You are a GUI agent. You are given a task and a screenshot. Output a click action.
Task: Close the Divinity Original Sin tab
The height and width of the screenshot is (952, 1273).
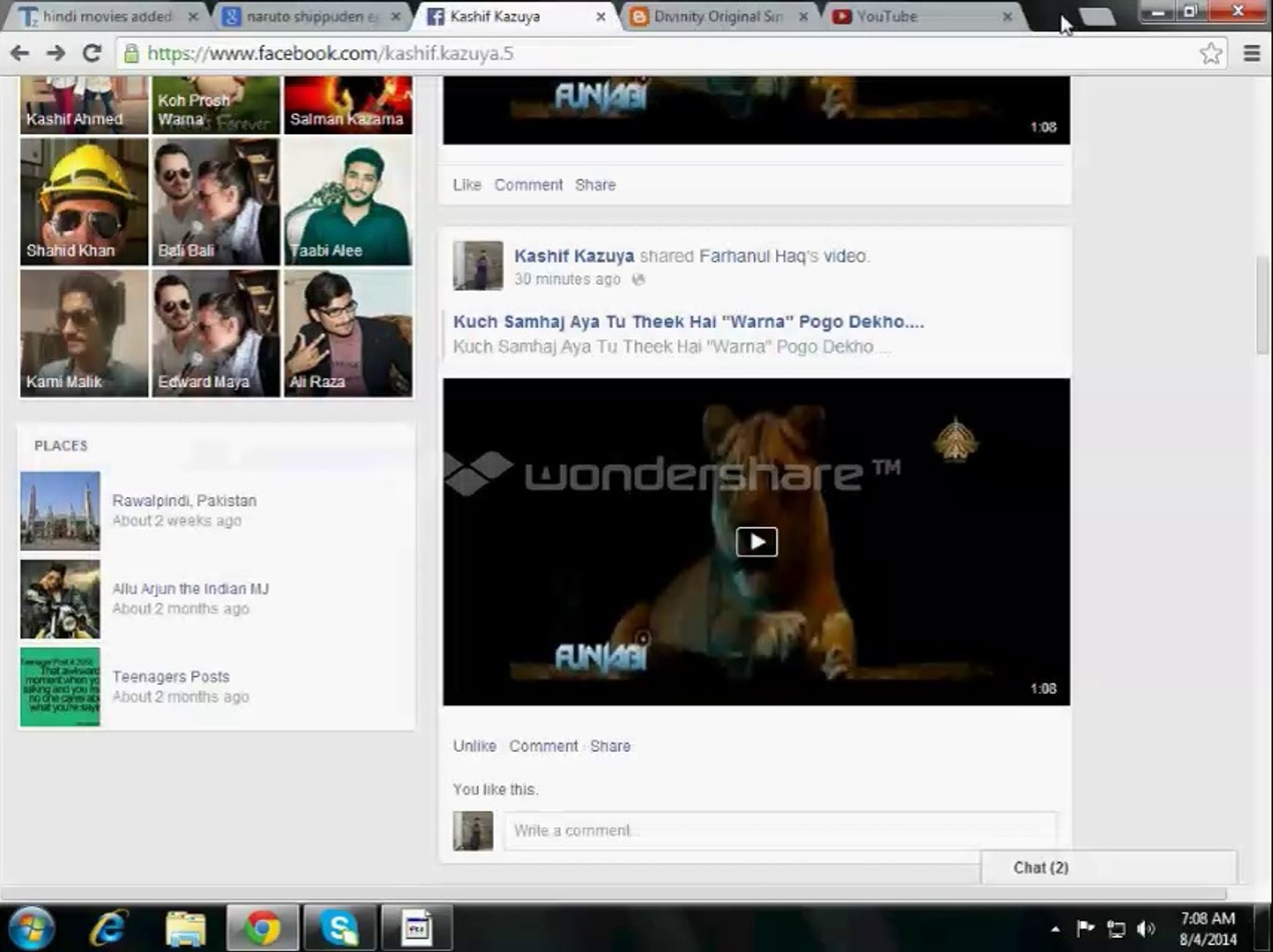pyautogui.click(x=803, y=17)
